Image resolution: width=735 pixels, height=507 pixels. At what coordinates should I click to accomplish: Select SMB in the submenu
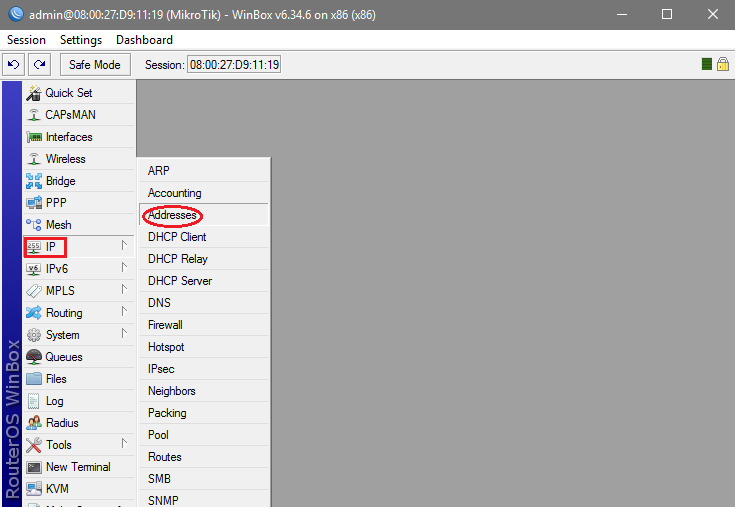(204, 479)
